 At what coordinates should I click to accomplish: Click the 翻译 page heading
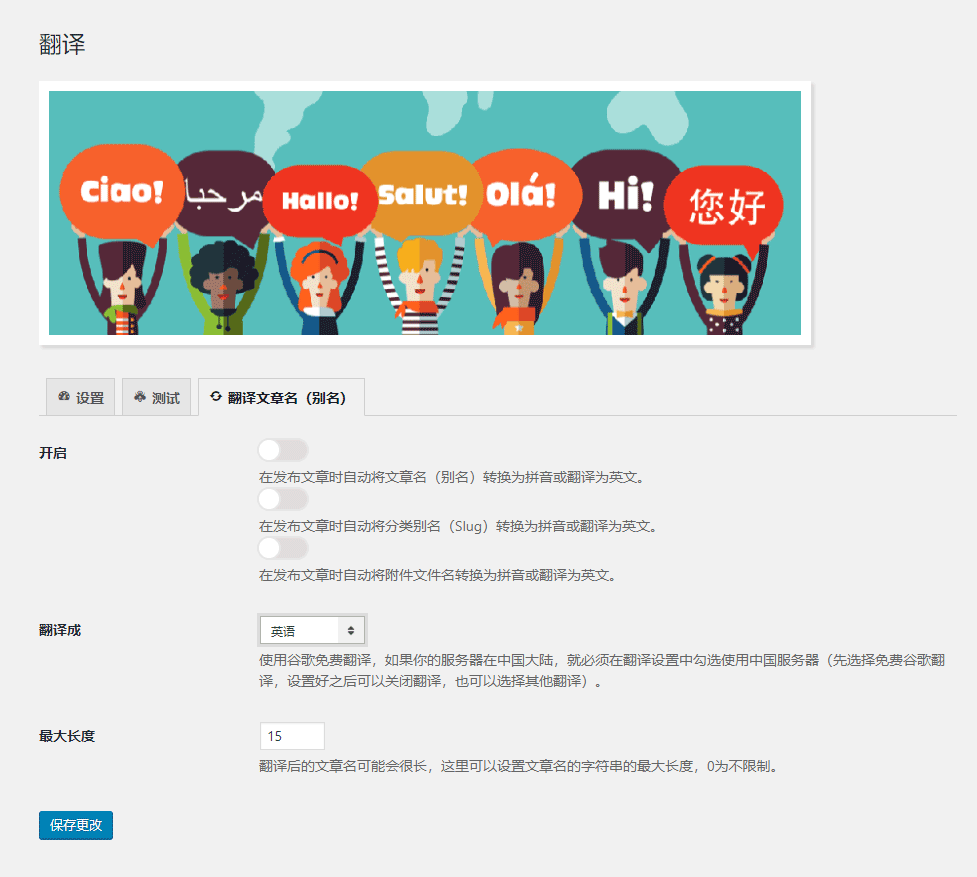(x=62, y=45)
